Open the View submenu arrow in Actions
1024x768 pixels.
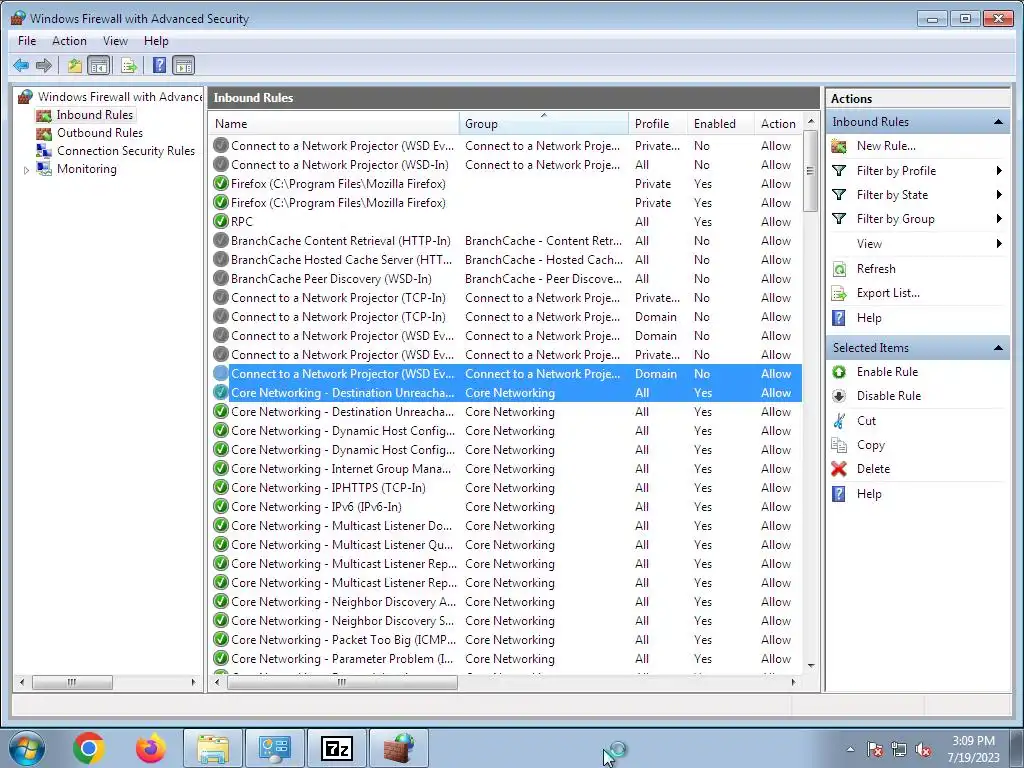pyautogui.click(x=999, y=244)
